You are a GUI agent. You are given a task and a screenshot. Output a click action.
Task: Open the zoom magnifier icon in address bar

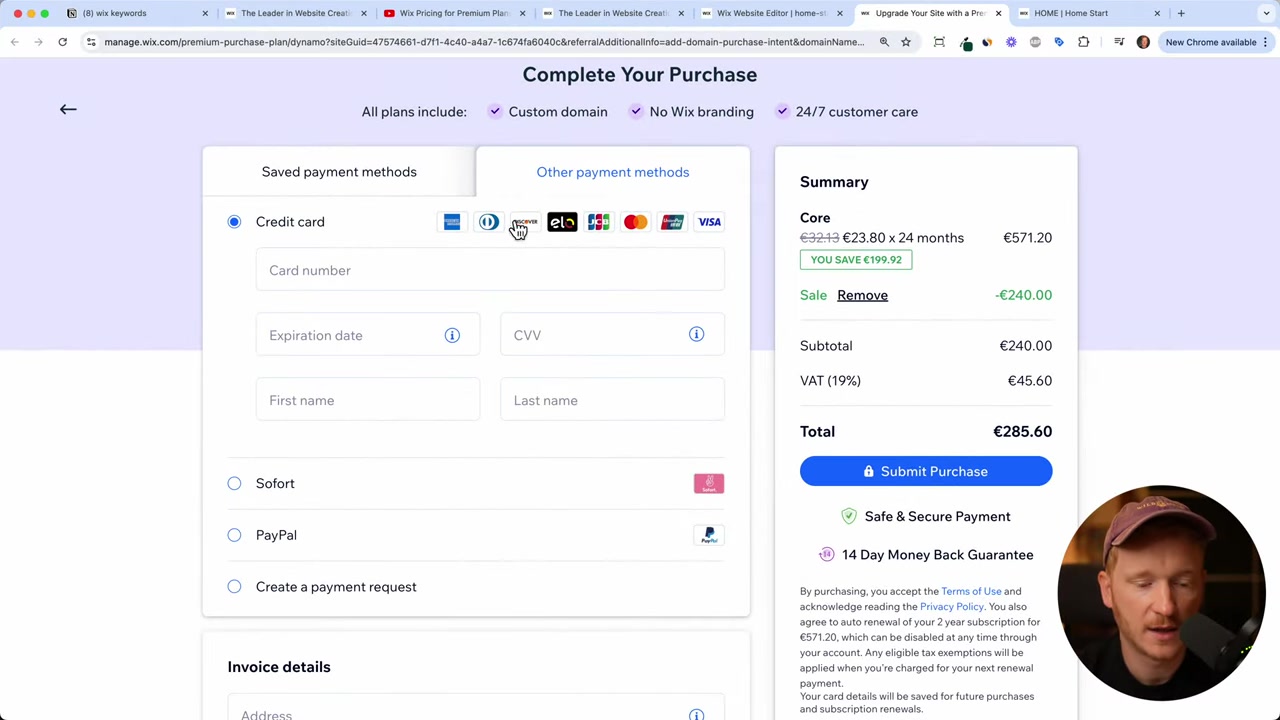click(x=884, y=42)
